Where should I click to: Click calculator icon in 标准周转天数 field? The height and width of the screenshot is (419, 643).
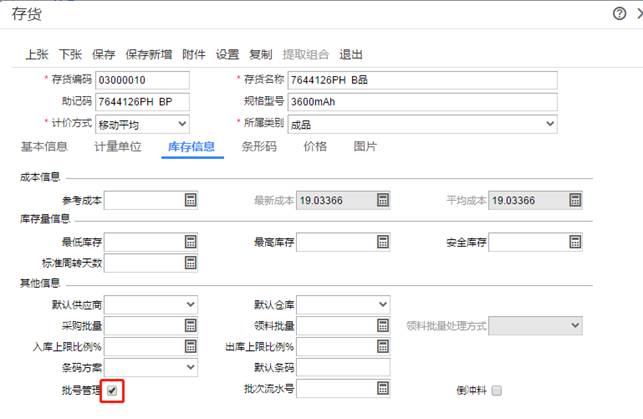point(190,262)
